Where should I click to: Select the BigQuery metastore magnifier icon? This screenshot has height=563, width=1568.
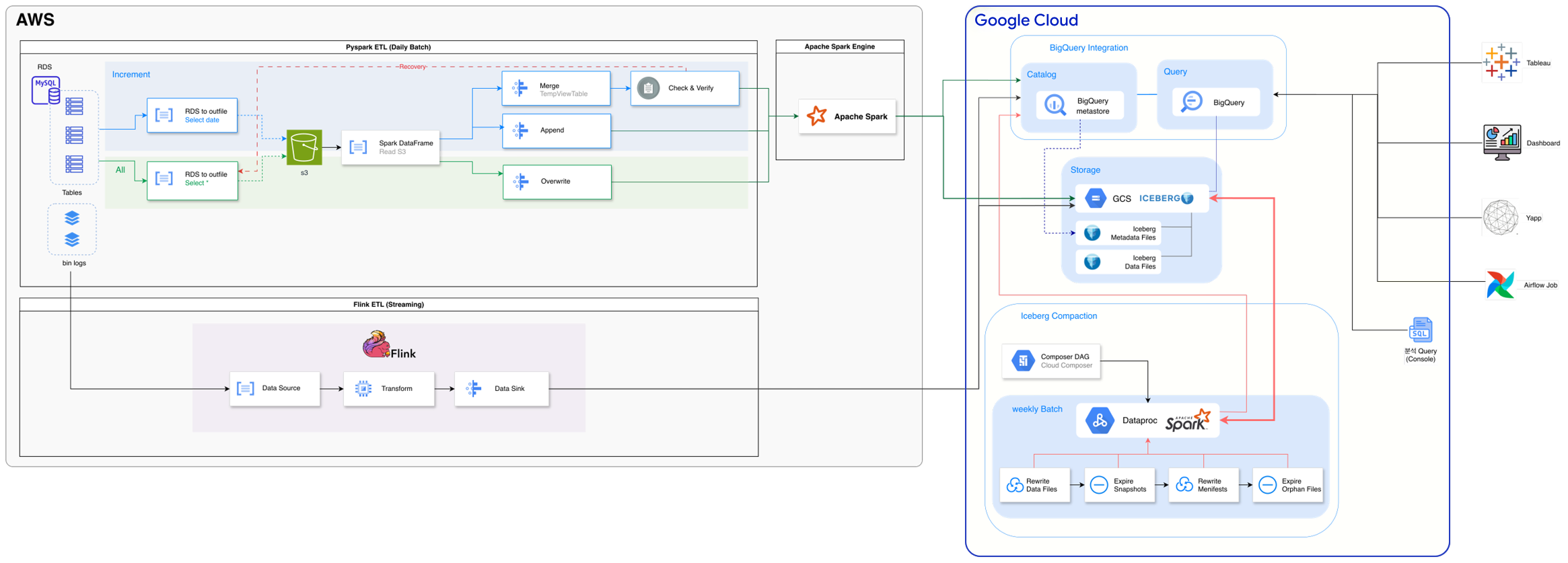[1055, 105]
